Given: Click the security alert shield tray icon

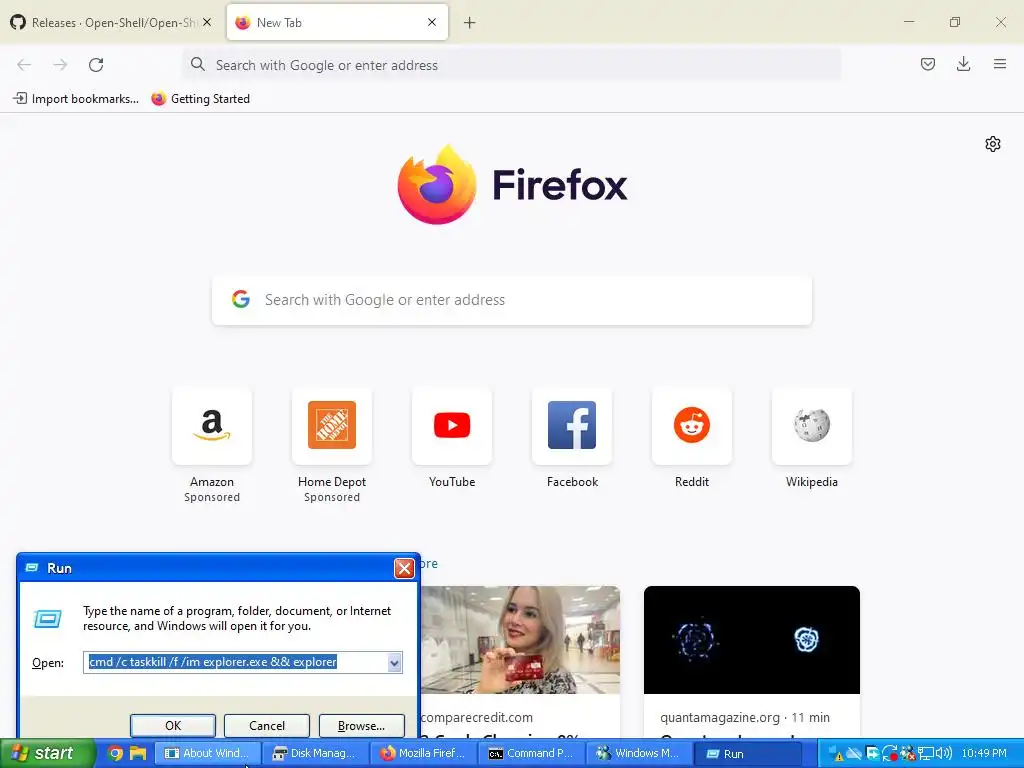Looking at the screenshot, I should click(835, 754).
